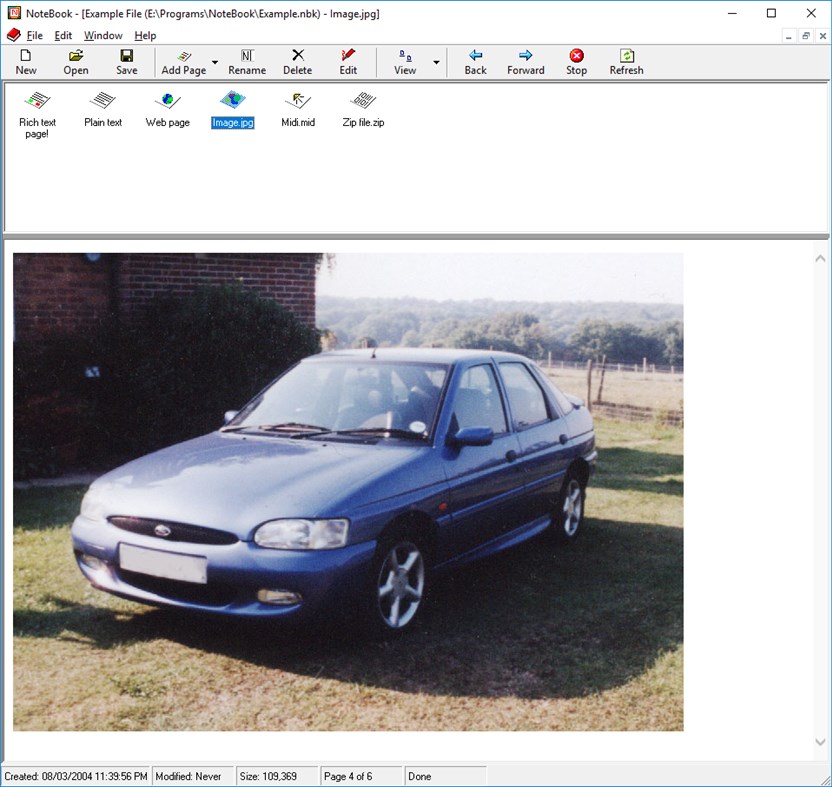This screenshot has width=832, height=787.
Task: Expand the Add Page dropdown arrow
Action: (214, 62)
